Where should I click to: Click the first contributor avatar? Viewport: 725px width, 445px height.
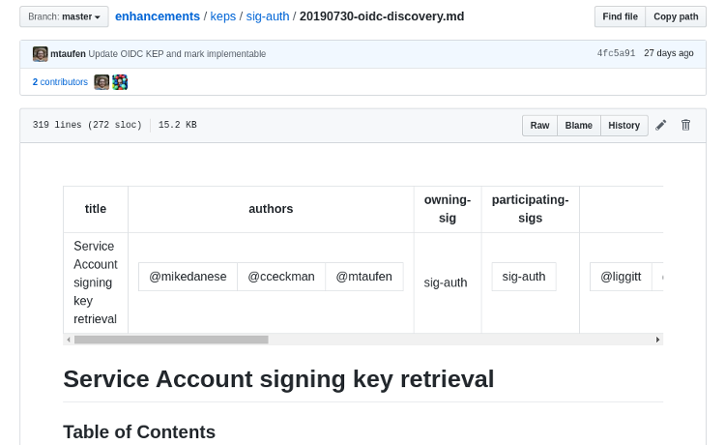click(101, 82)
